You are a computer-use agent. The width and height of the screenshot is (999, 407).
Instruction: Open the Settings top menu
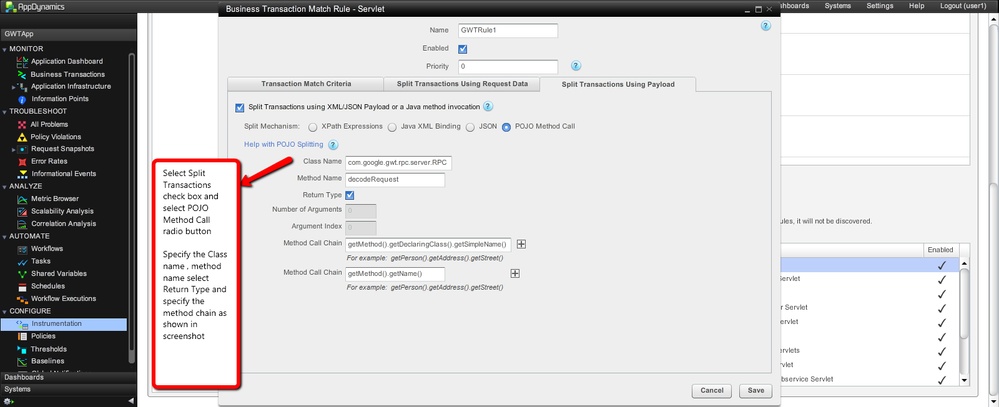[880, 6]
